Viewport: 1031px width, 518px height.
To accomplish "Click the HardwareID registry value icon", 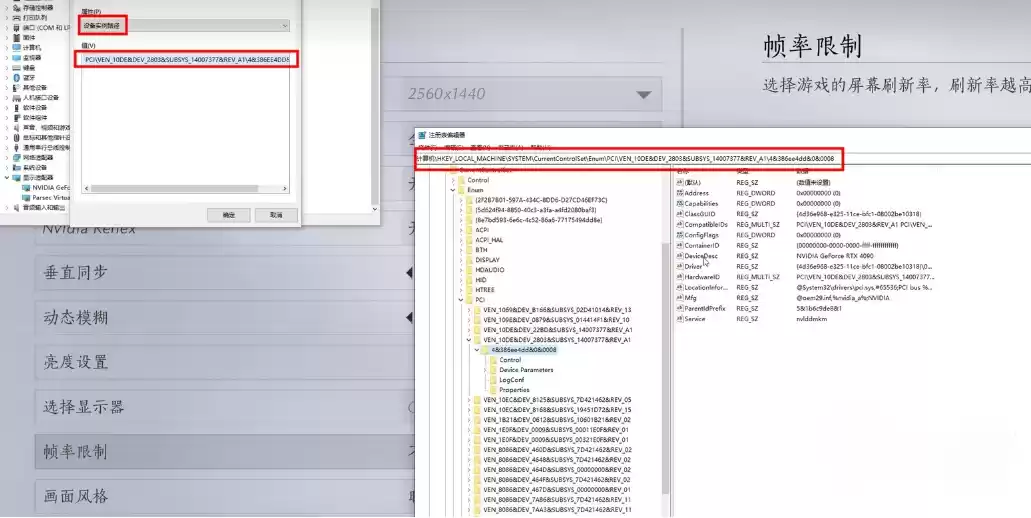I will tap(680, 277).
